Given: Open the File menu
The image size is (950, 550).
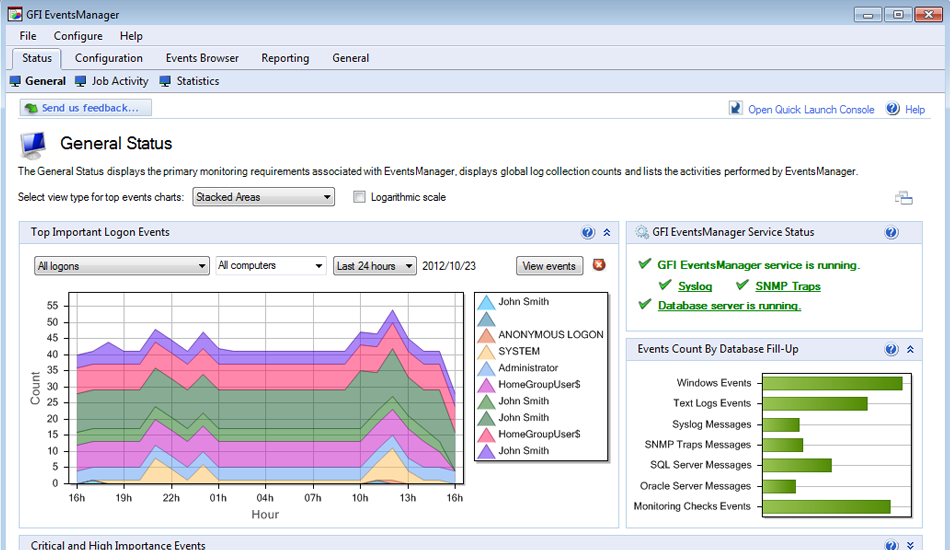Looking at the screenshot, I should (28, 36).
